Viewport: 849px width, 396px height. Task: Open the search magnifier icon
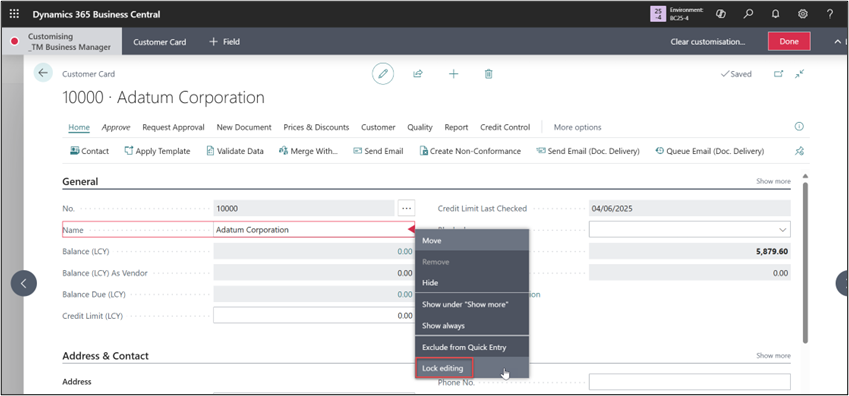(x=748, y=14)
